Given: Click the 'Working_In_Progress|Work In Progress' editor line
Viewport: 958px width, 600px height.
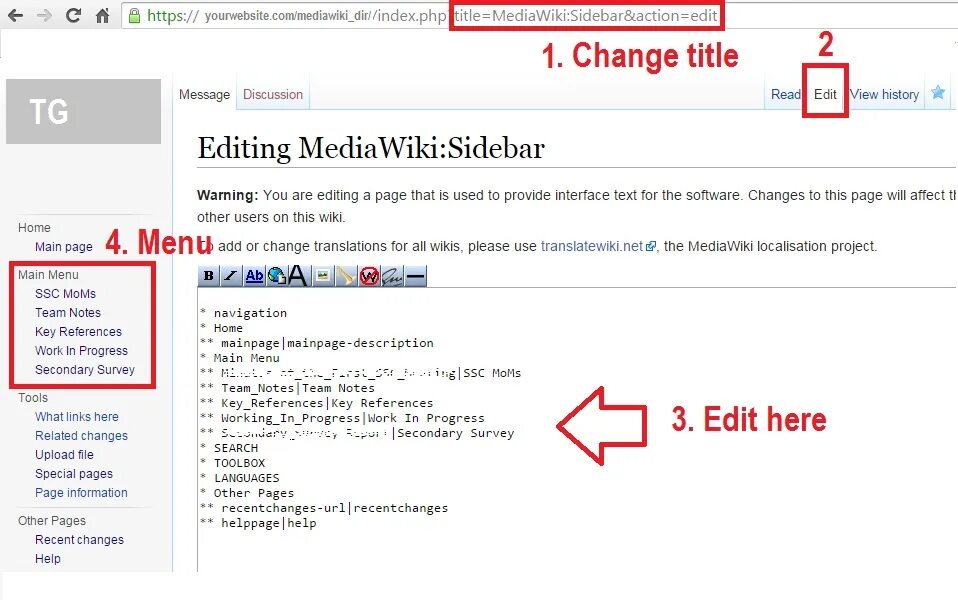Looking at the screenshot, I should click(x=343, y=418).
